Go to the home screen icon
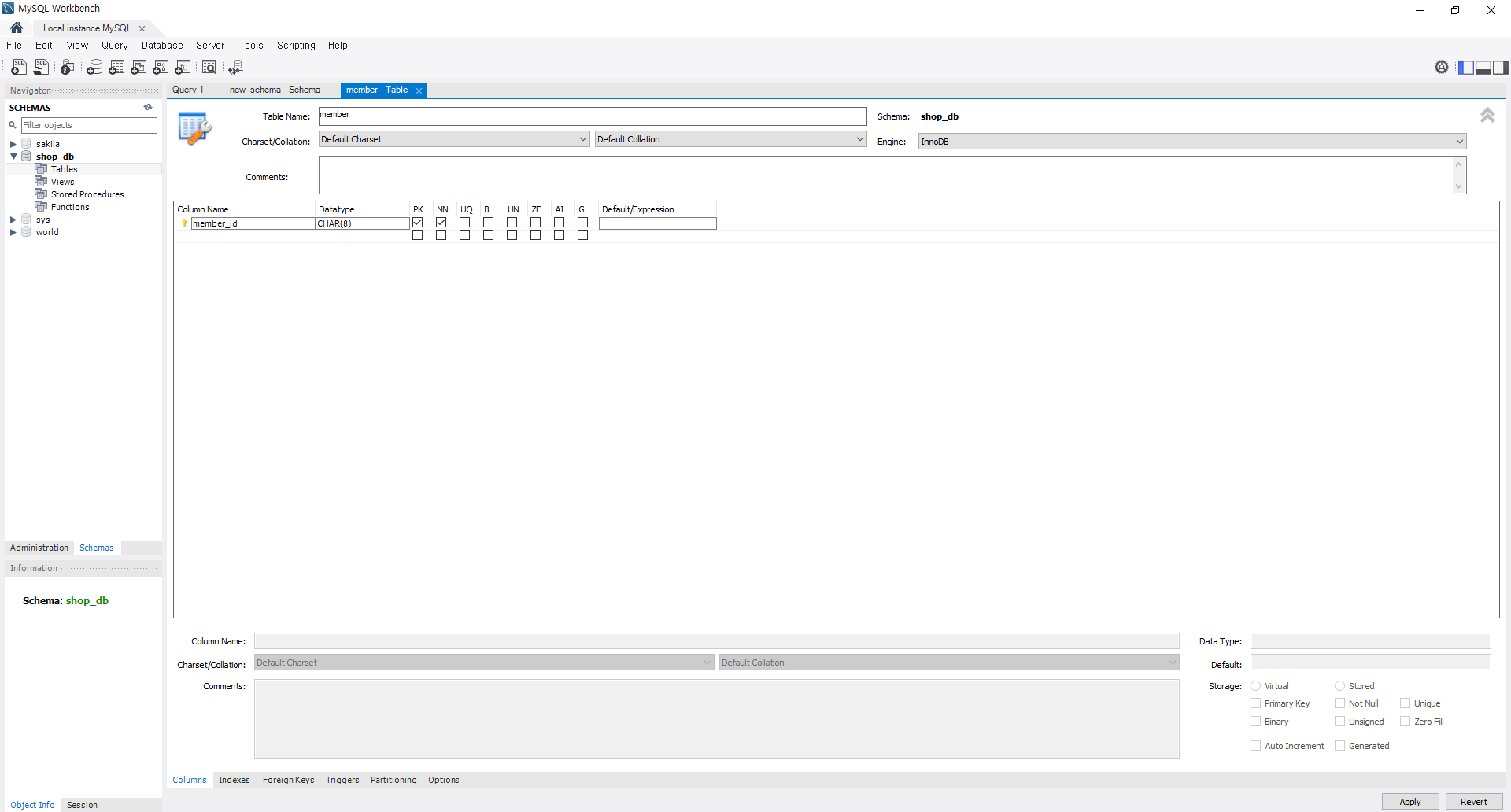This screenshot has height=812, width=1511. (17, 28)
